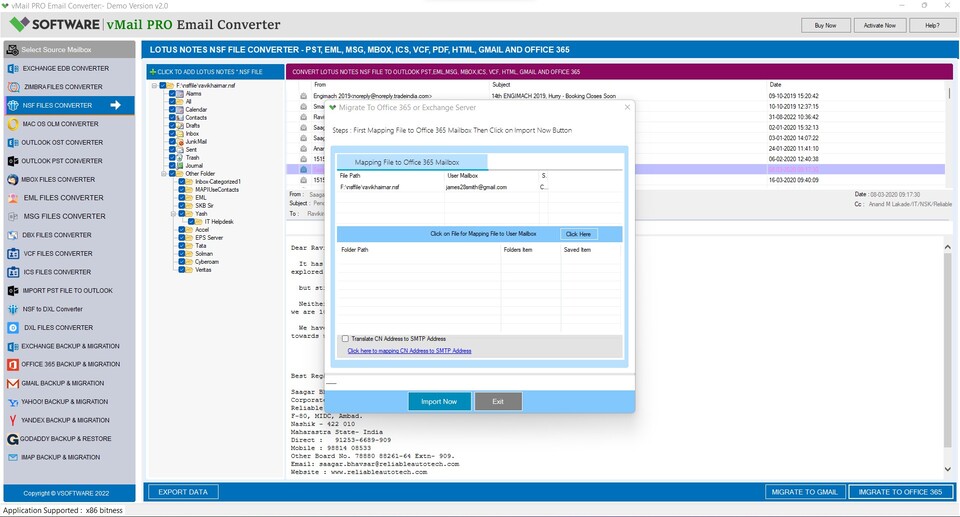Open the NSF to DXL Converter icon
The width and height of the screenshot is (960, 517).
pyautogui.click(x=13, y=309)
